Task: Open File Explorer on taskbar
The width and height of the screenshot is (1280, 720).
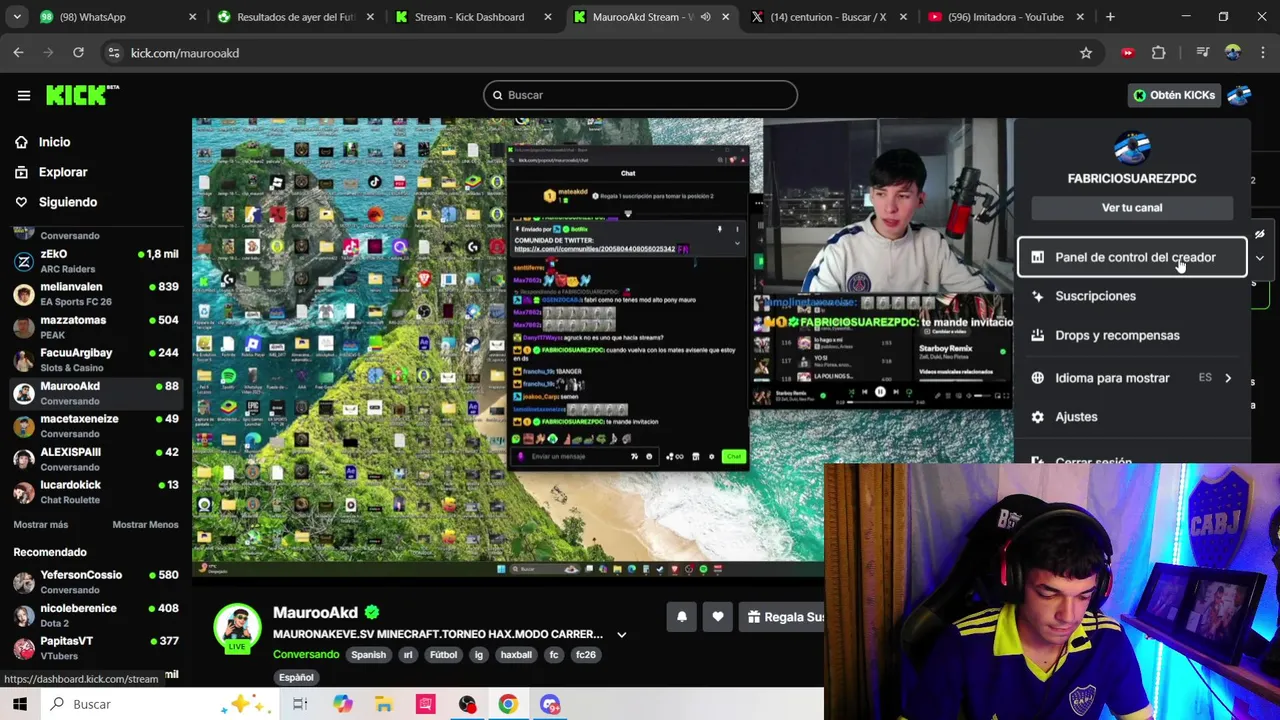Action: tap(384, 704)
